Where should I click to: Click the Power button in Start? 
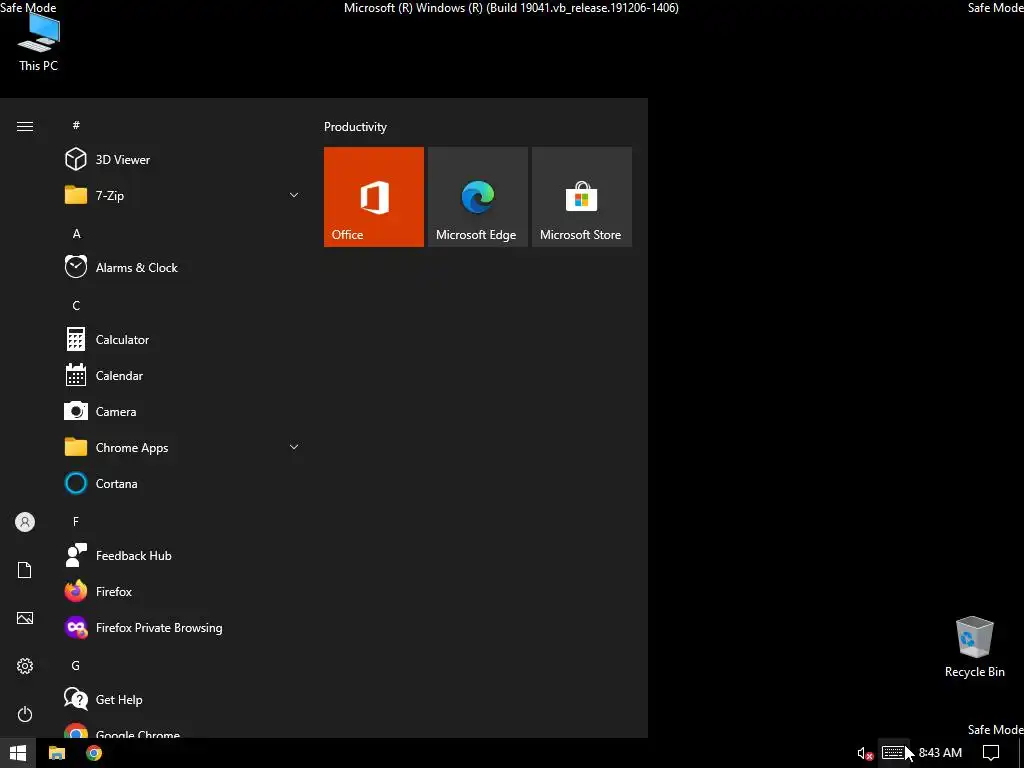pos(25,714)
